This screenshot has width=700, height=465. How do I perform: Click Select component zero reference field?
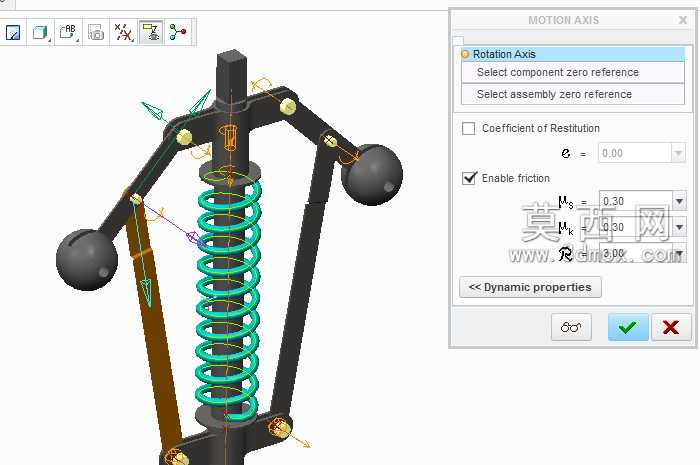tap(573, 72)
